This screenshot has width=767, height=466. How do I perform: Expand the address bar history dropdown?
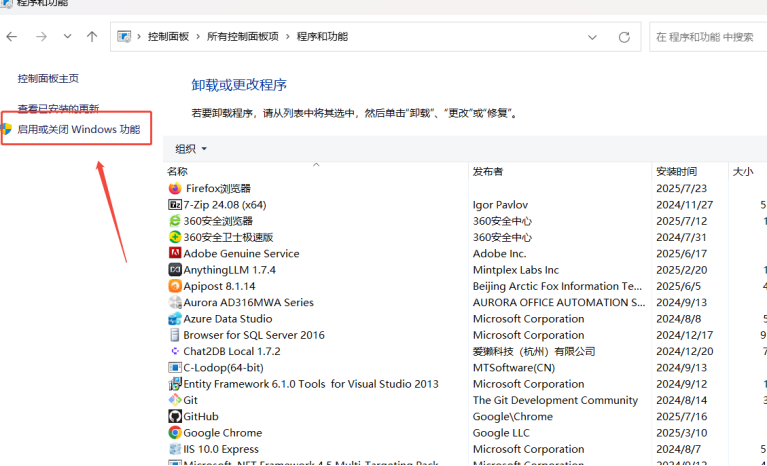coord(592,37)
